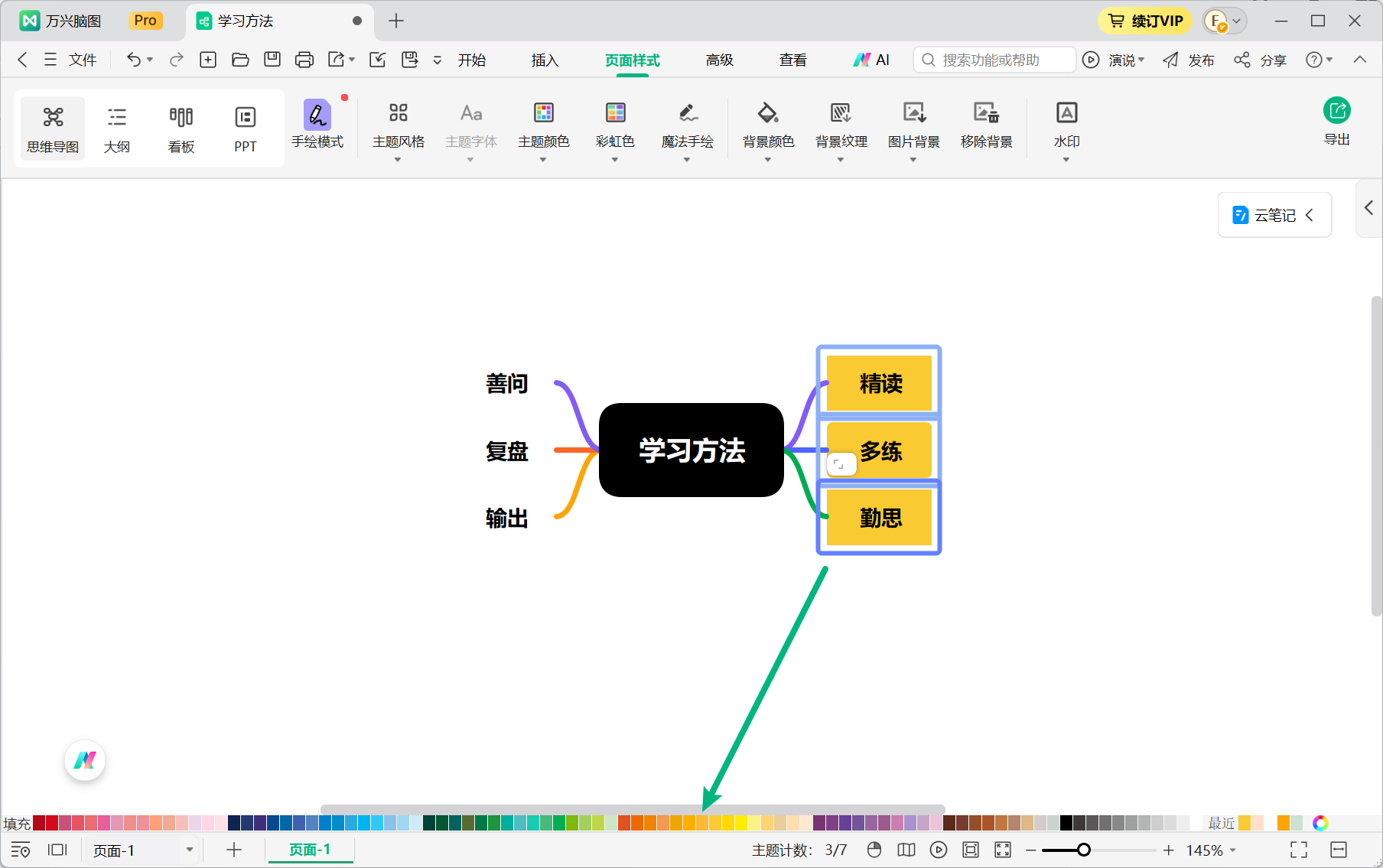Open the 145% zoom level dropdown

[1211, 850]
